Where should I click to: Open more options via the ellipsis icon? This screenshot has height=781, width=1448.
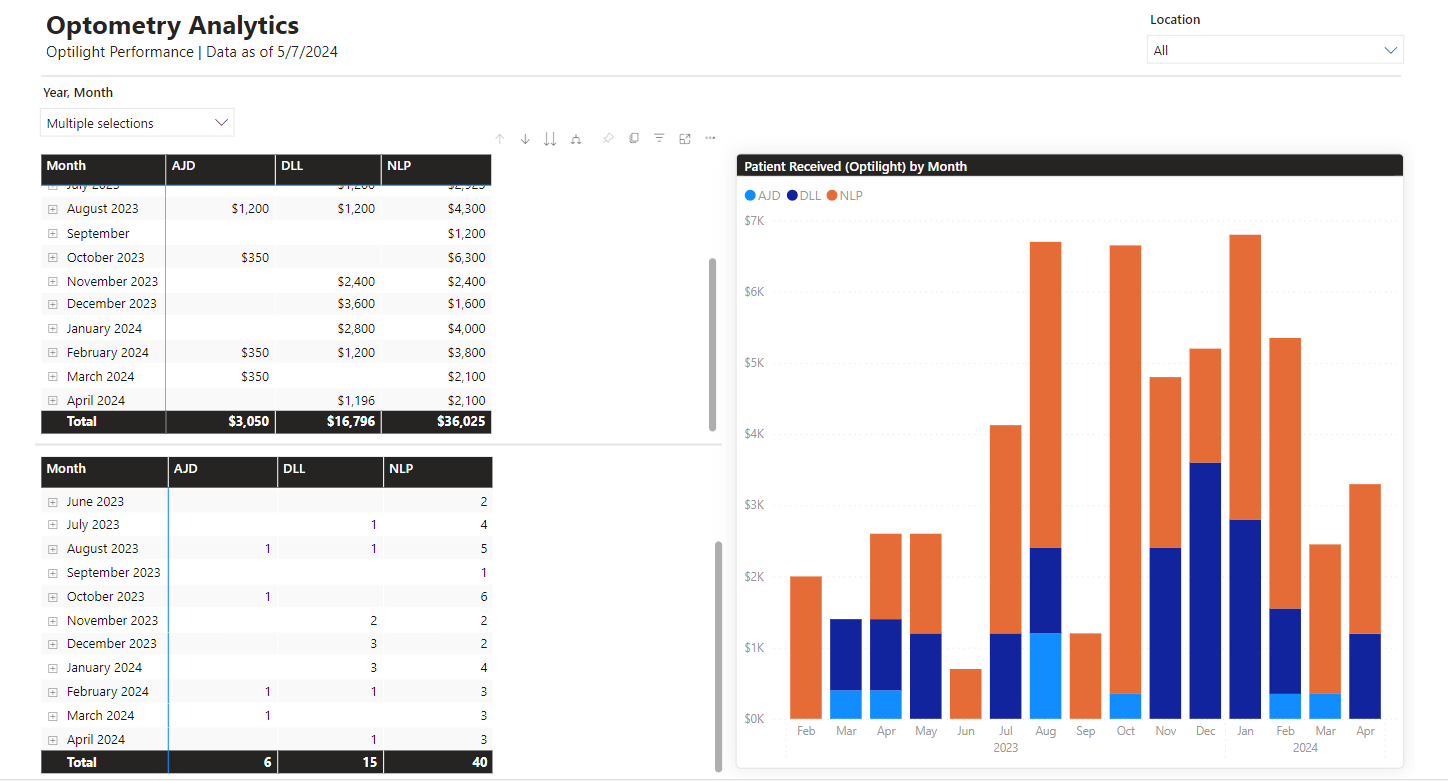[710, 138]
